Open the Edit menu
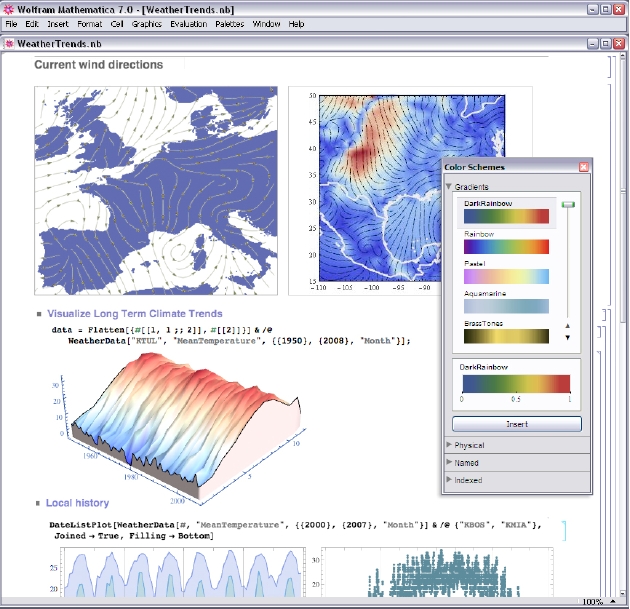The image size is (630, 609). 32,24
